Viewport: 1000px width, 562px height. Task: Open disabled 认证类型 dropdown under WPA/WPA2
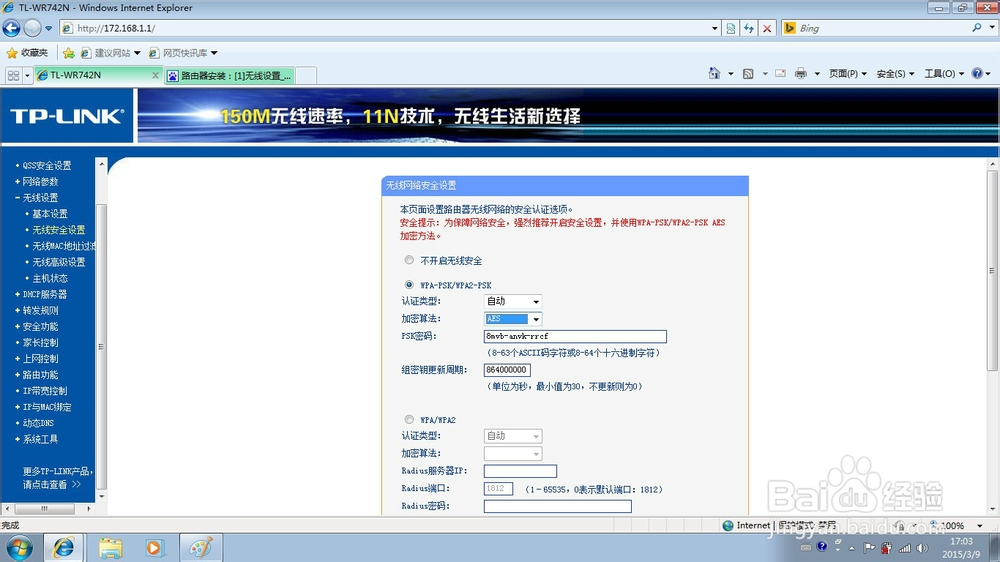coord(513,436)
